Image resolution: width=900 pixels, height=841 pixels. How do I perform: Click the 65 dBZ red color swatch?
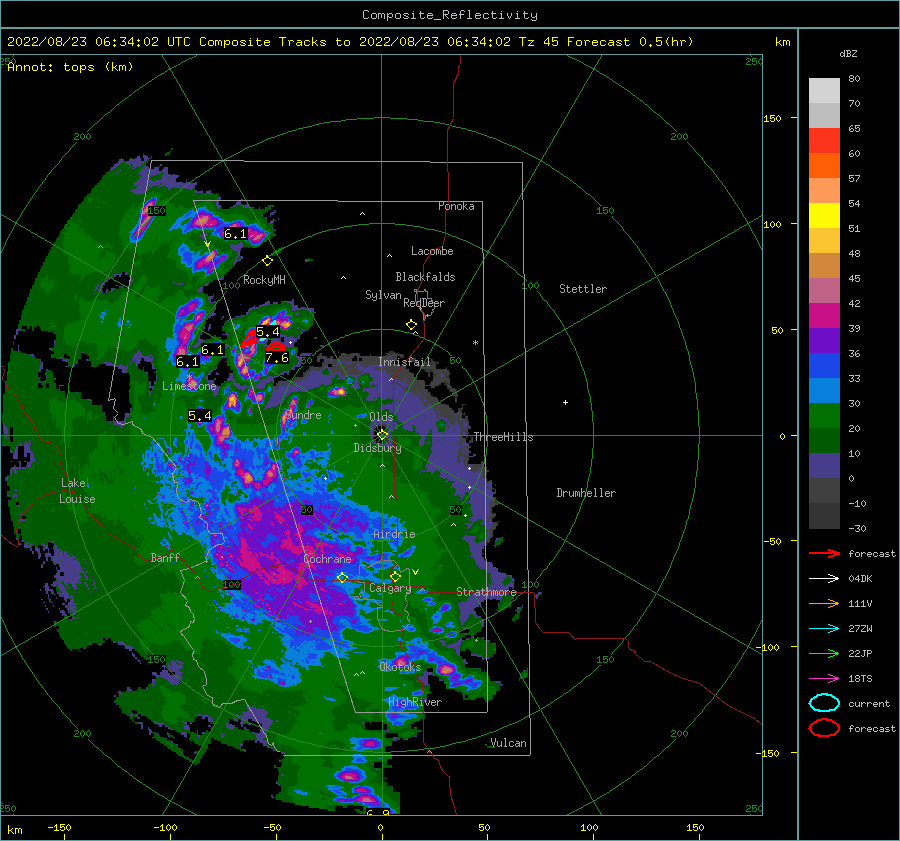pyautogui.click(x=824, y=140)
